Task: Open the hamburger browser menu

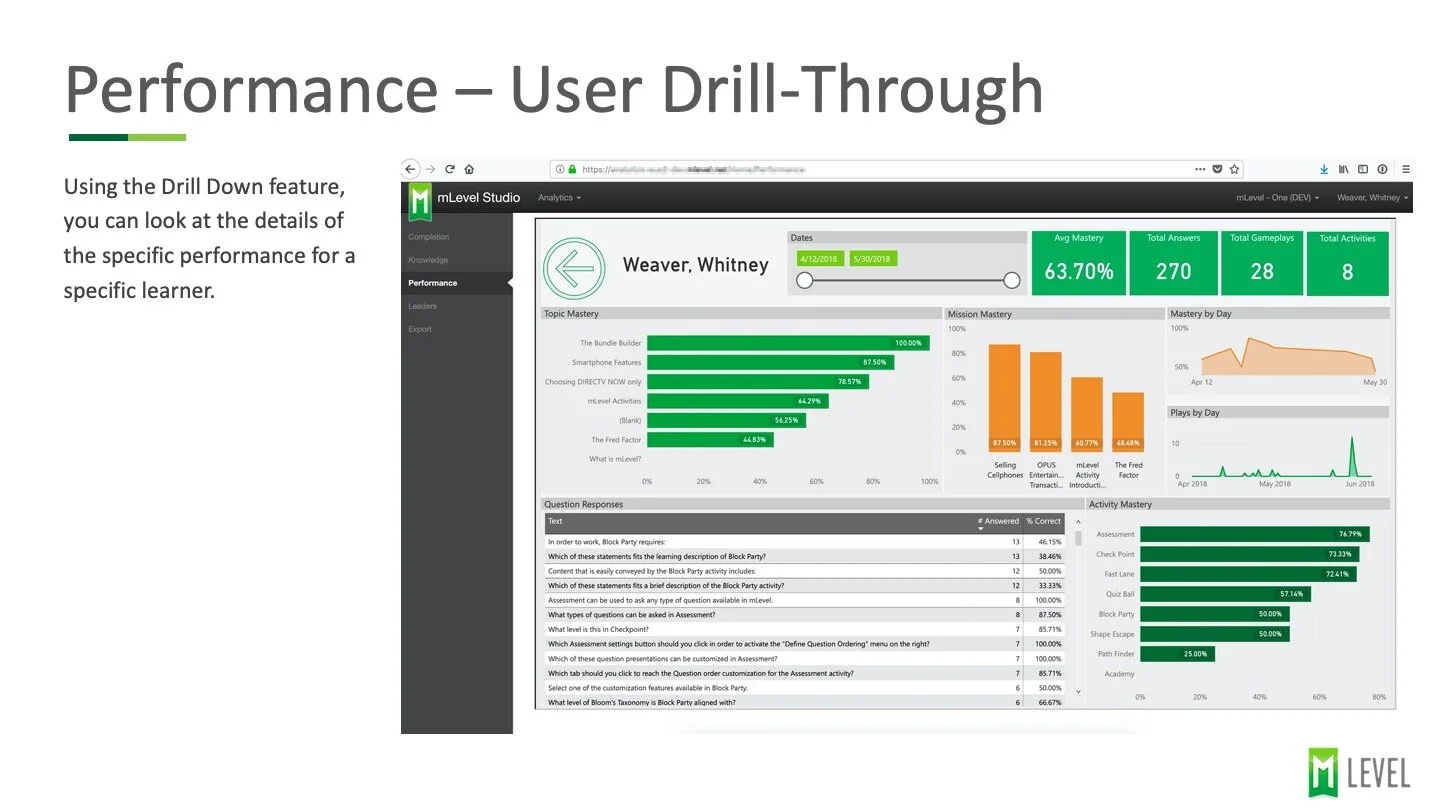Action: click(1406, 169)
